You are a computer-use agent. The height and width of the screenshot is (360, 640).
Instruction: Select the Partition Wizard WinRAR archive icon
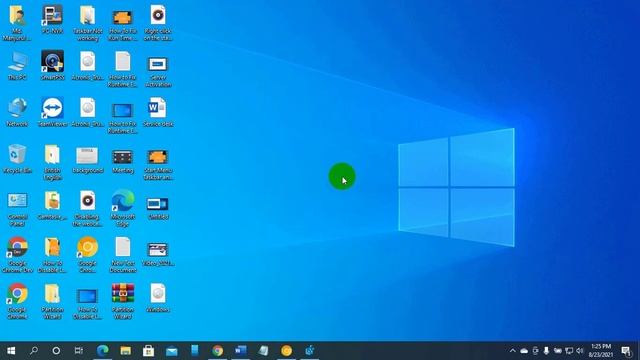click(x=122, y=302)
